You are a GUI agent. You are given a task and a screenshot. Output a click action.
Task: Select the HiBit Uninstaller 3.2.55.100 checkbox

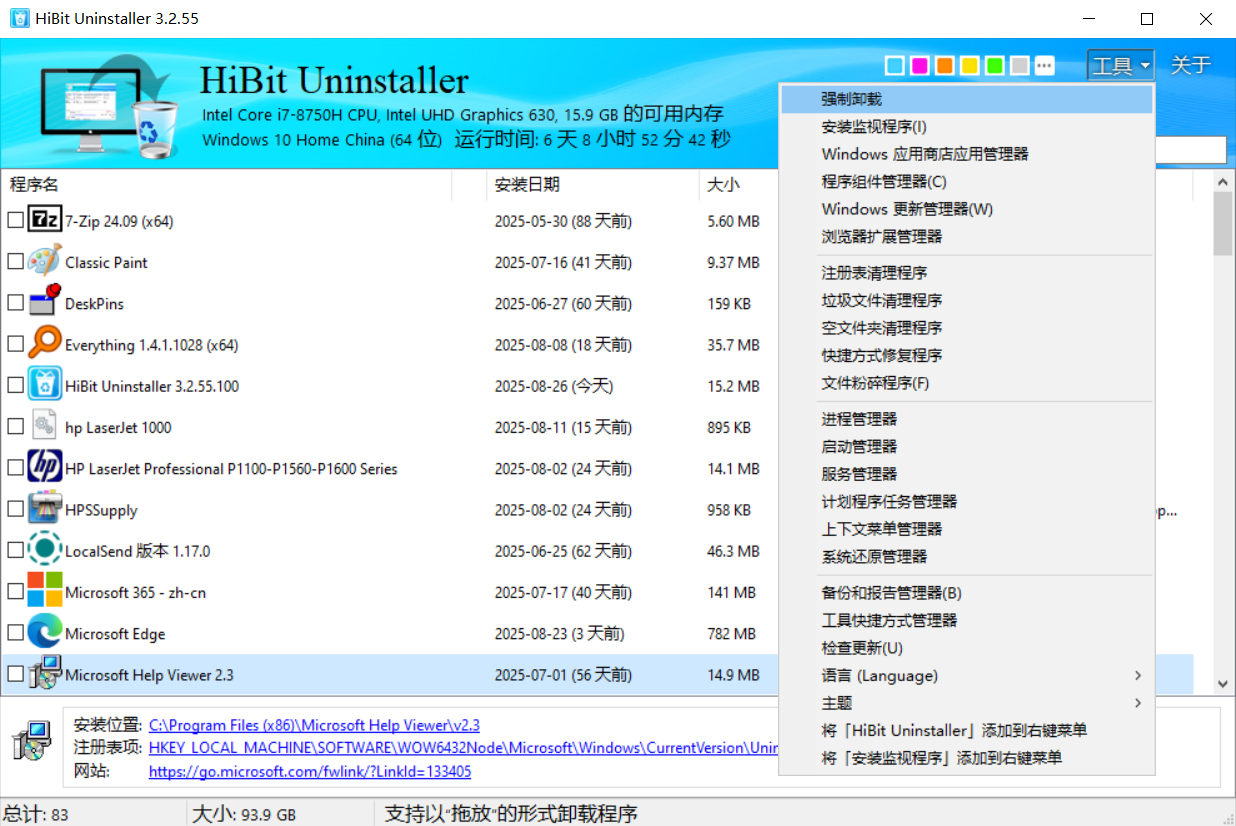click(x=15, y=385)
